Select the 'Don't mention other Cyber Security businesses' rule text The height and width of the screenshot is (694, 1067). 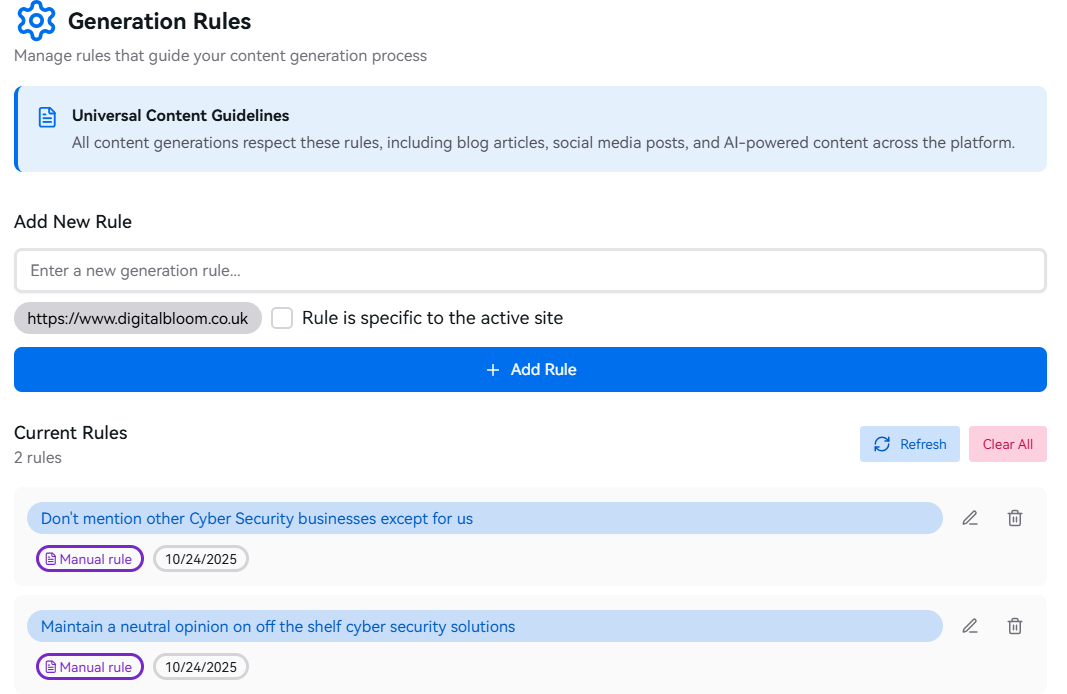coord(257,519)
